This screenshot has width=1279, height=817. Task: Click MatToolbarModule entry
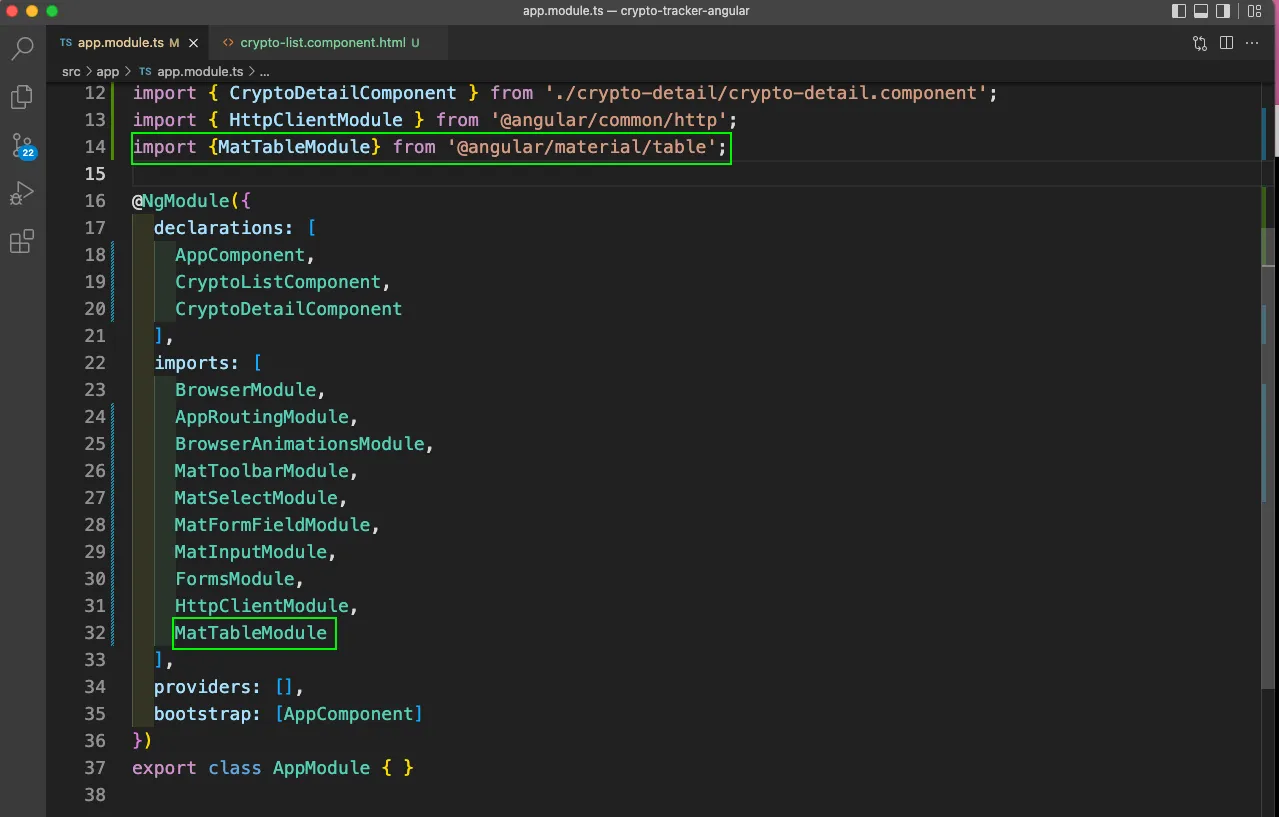(262, 471)
